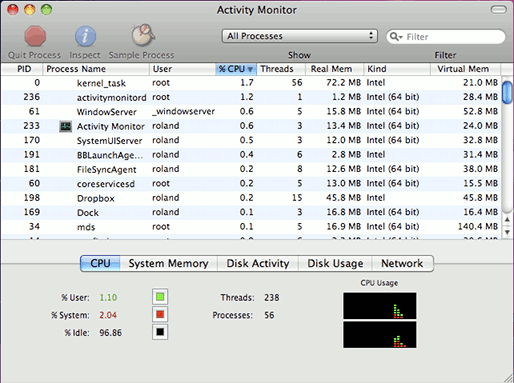
Task: Select the BBLaunchAge... process row
Action: (251, 155)
